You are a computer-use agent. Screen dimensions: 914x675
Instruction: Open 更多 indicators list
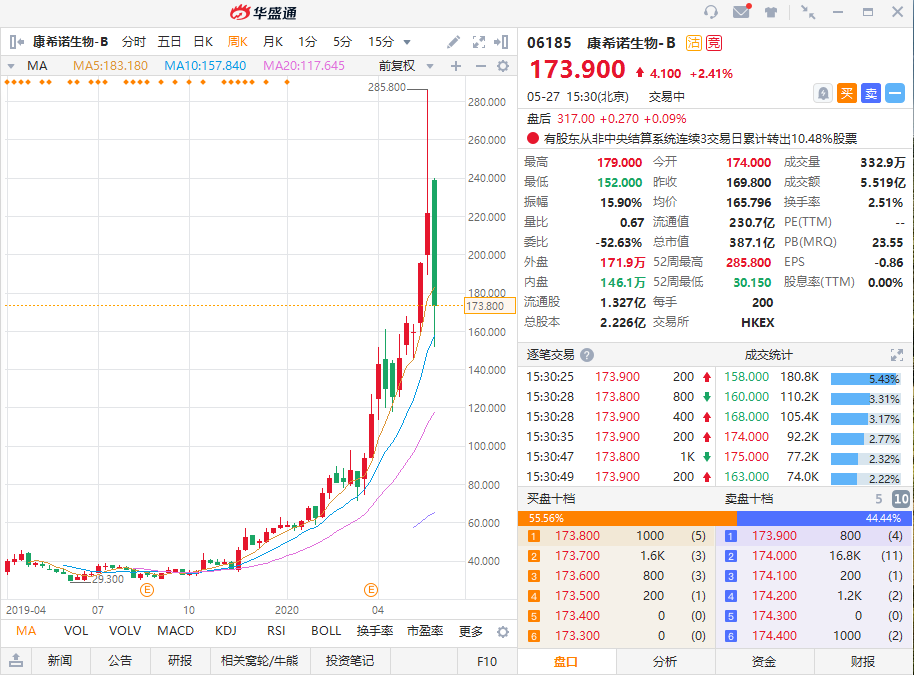(x=471, y=631)
